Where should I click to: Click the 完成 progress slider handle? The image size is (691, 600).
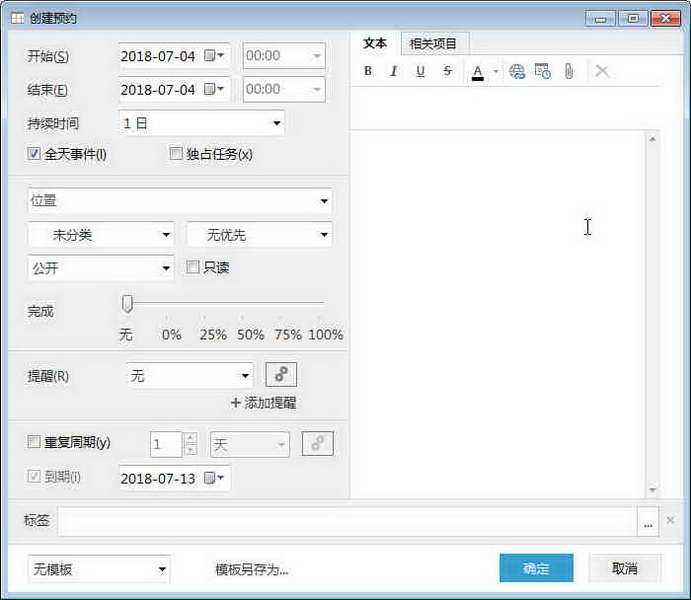point(127,303)
